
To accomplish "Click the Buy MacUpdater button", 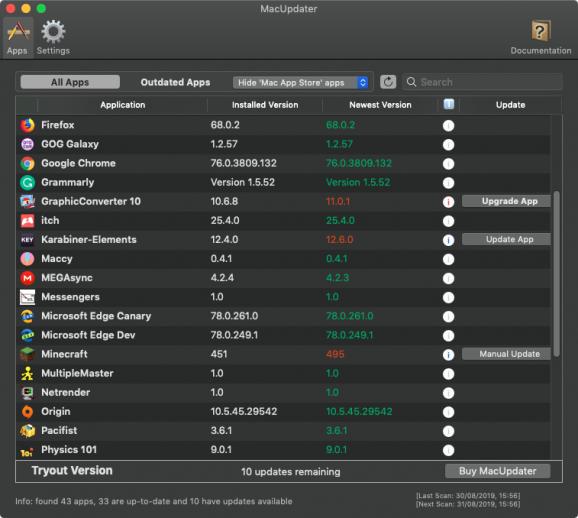I will [x=498, y=471].
